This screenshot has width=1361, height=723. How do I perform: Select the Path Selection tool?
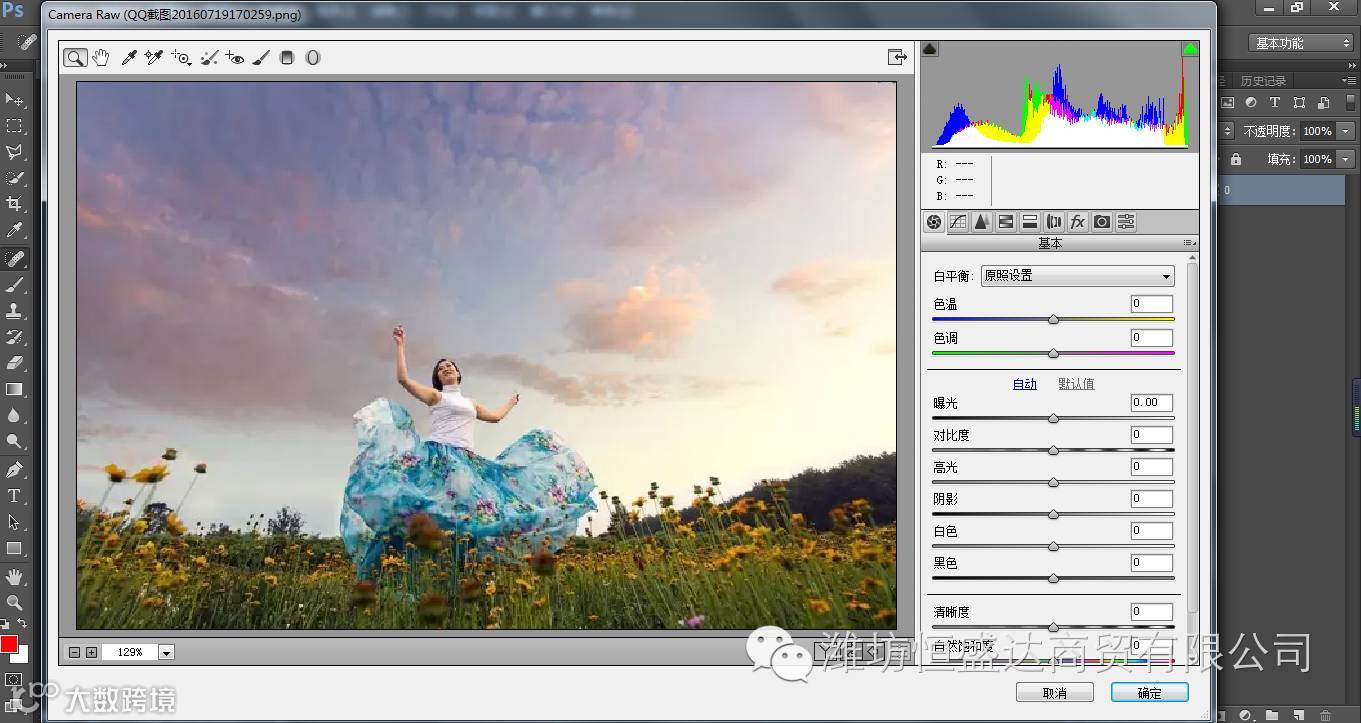point(15,522)
